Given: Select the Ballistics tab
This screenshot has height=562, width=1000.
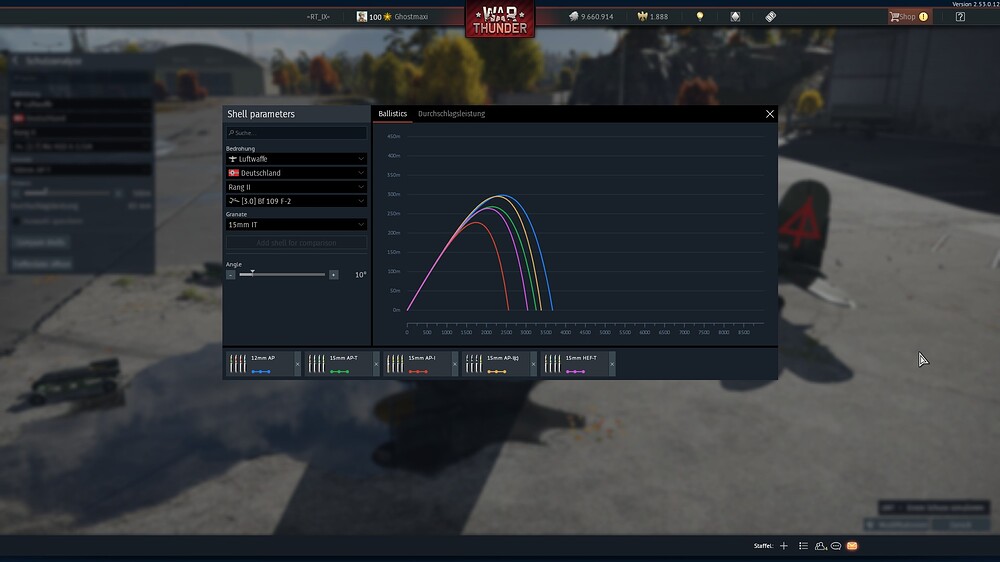Looking at the screenshot, I should coord(392,114).
